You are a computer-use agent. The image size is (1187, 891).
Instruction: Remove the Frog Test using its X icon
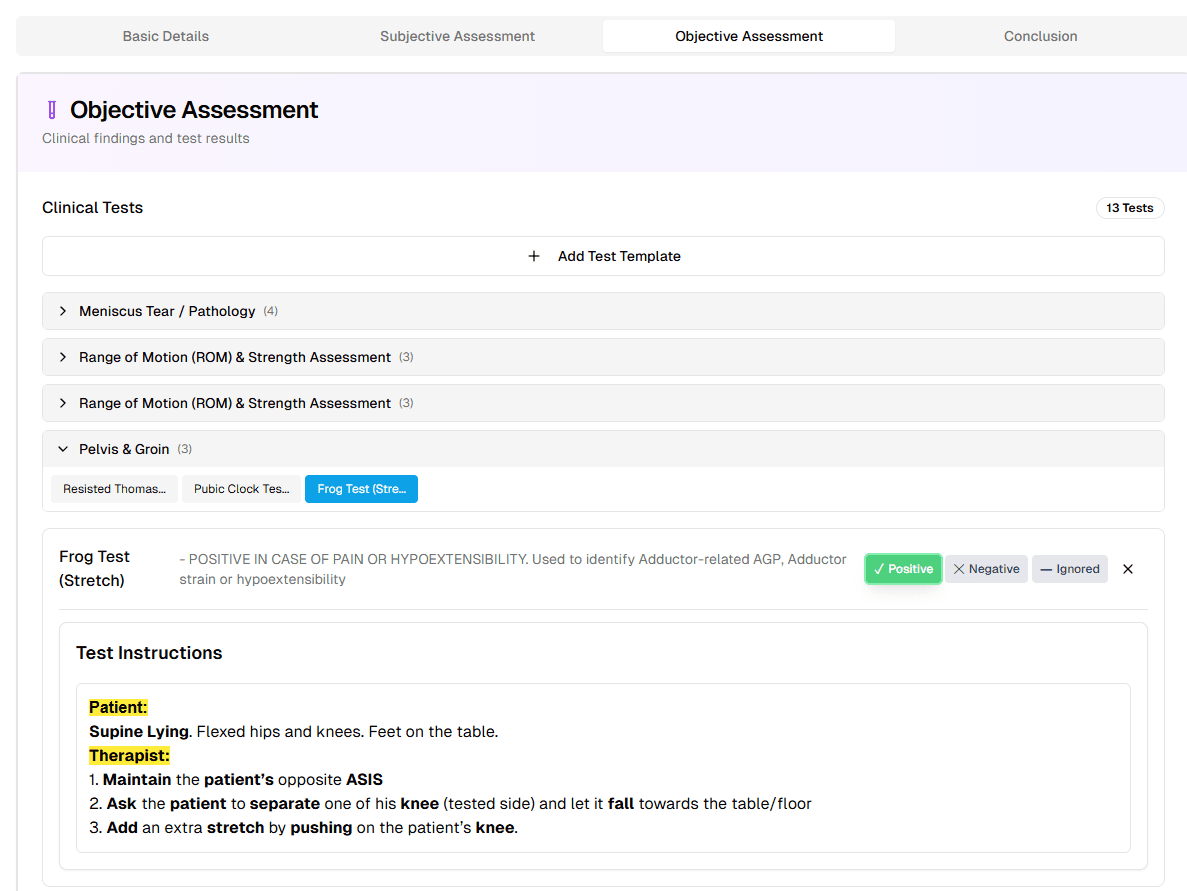click(1128, 568)
